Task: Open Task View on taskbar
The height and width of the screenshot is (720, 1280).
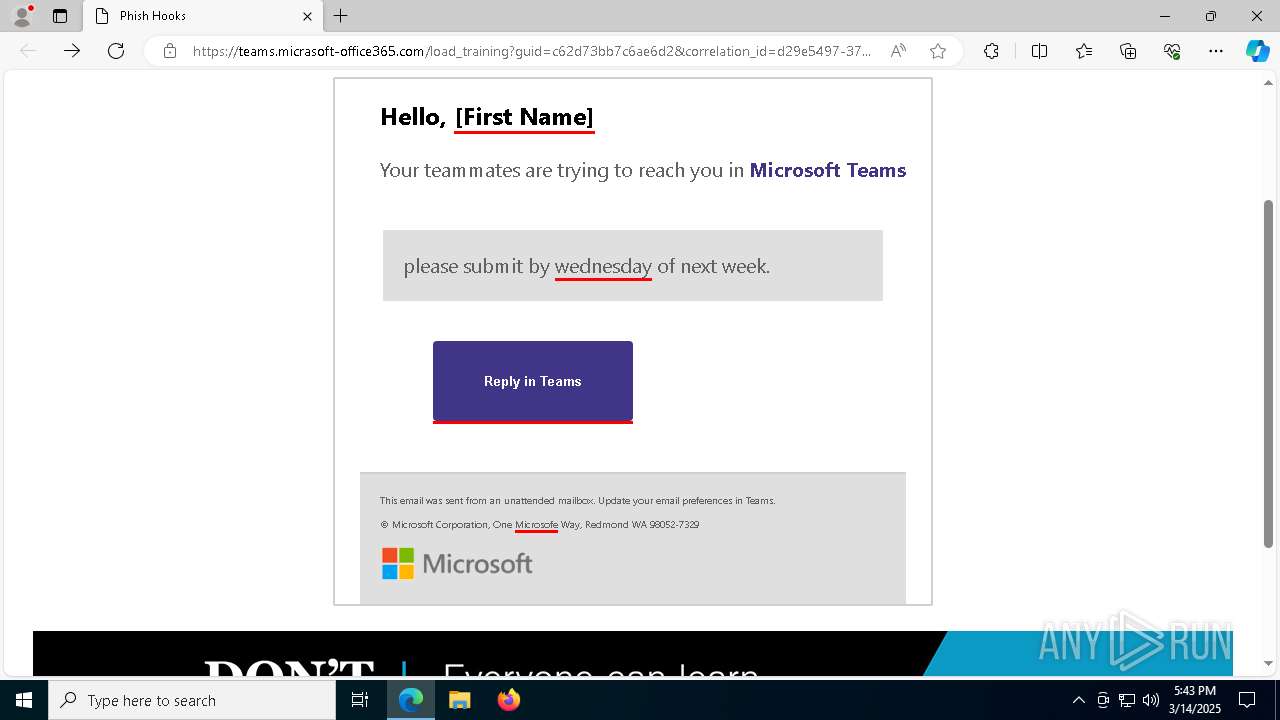Action: pyautogui.click(x=360, y=700)
